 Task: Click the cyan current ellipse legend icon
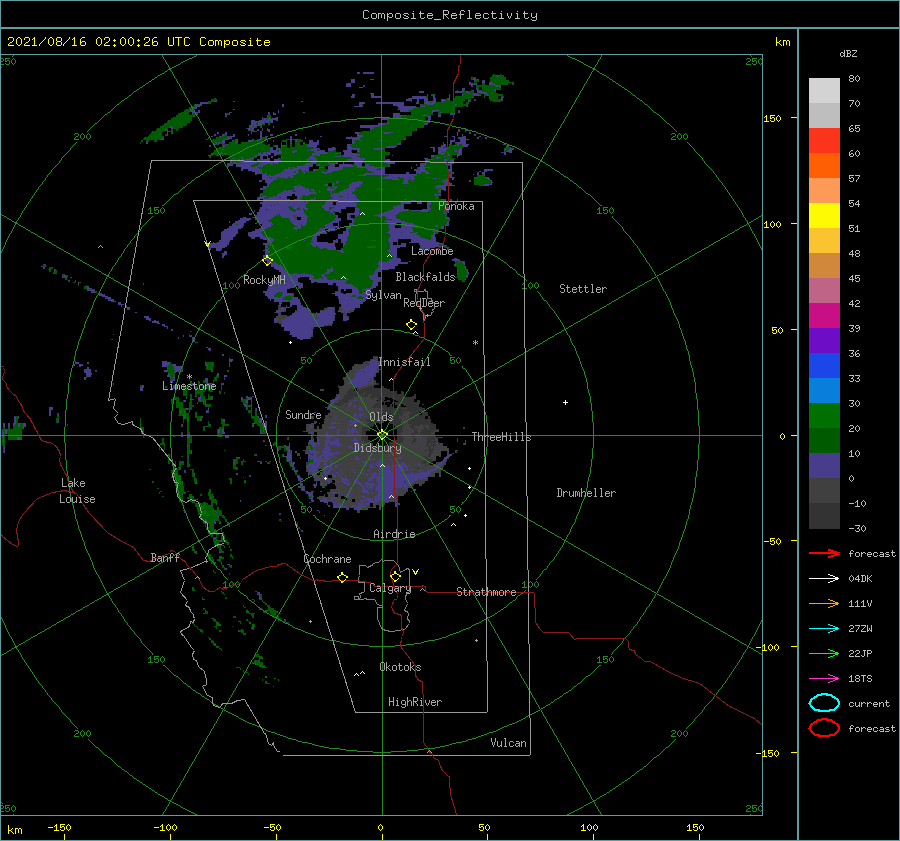(824, 703)
